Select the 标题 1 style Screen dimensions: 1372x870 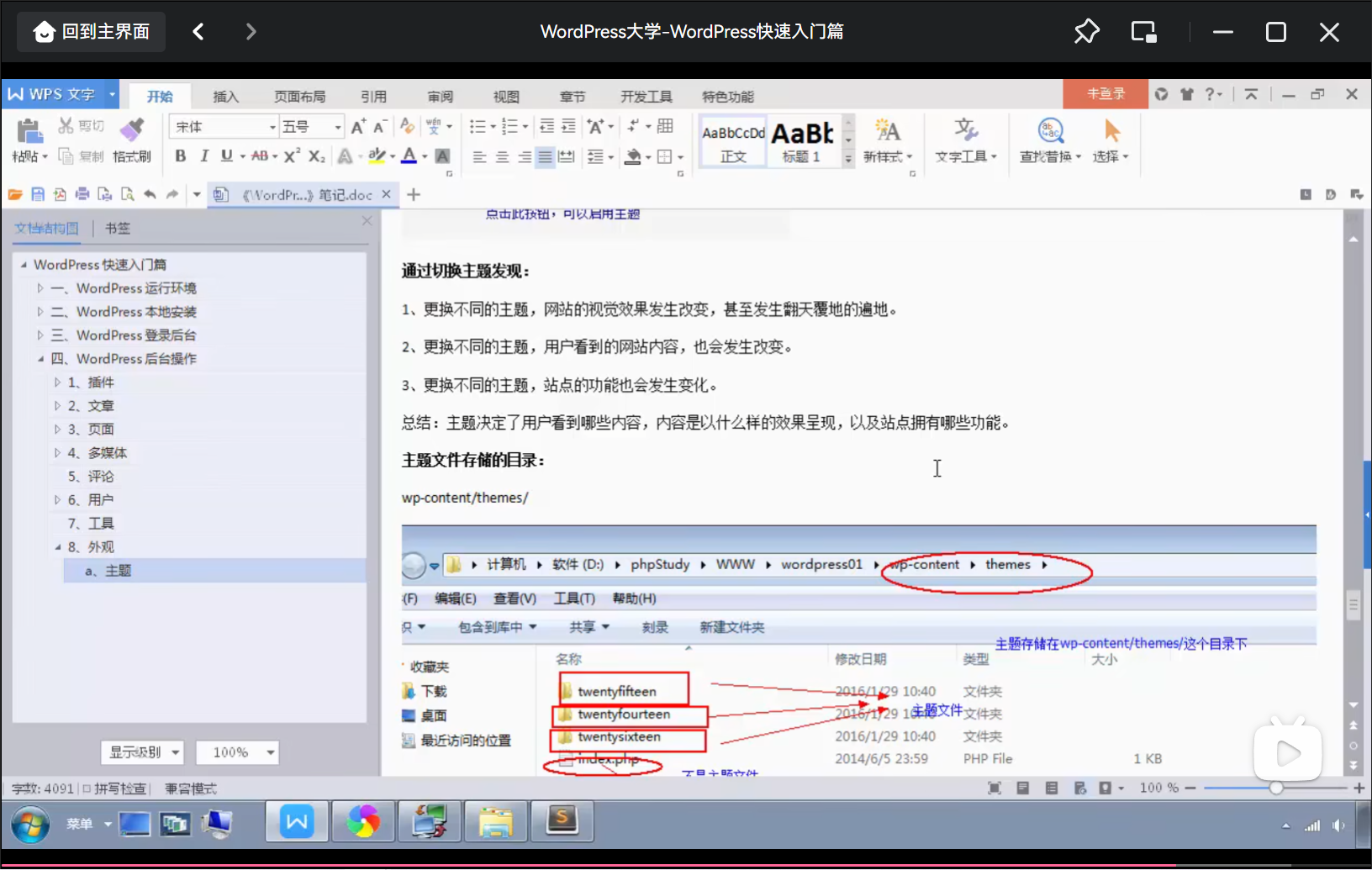point(802,141)
